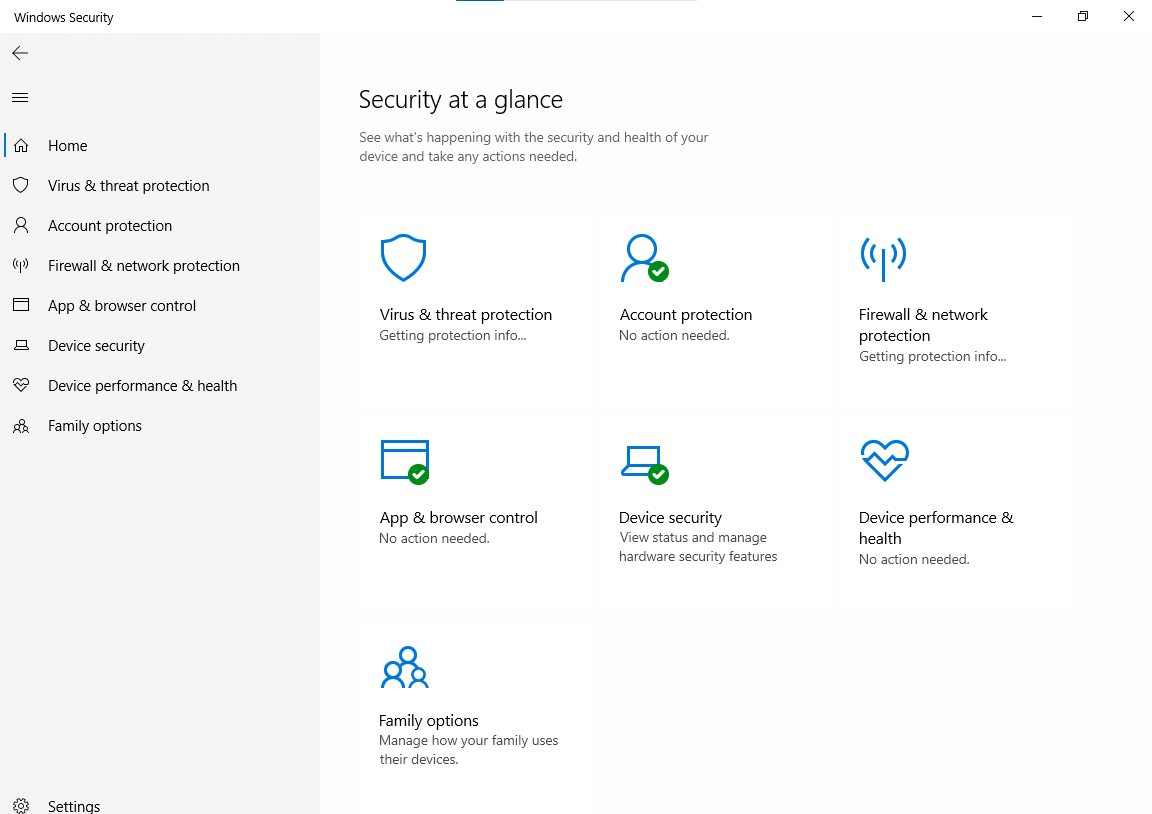Select Device performance & health in sidebar
Image resolution: width=1152 pixels, height=814 pixels.
coord(143,386)
